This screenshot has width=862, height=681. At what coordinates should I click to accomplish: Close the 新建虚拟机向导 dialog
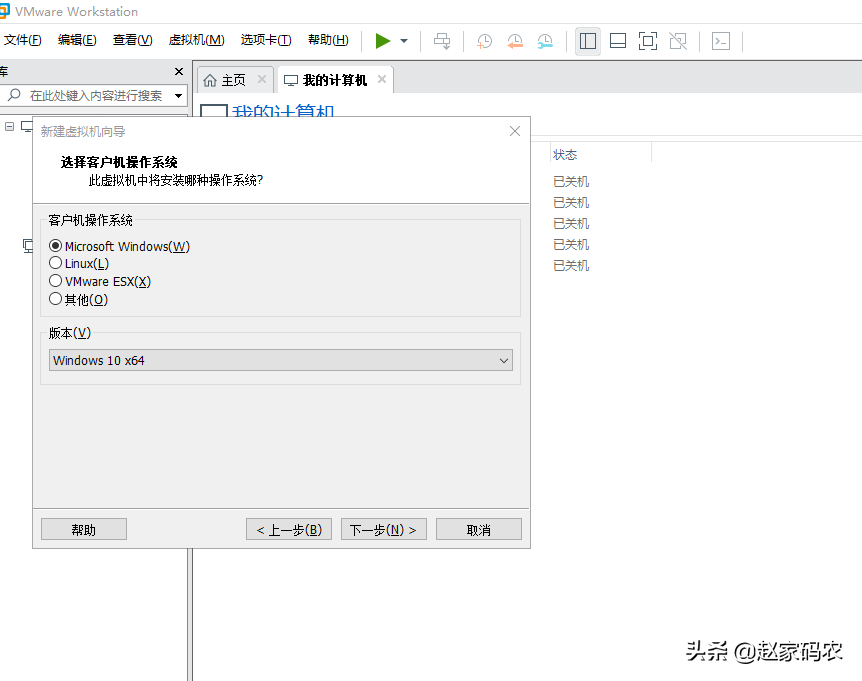(515, 131)
